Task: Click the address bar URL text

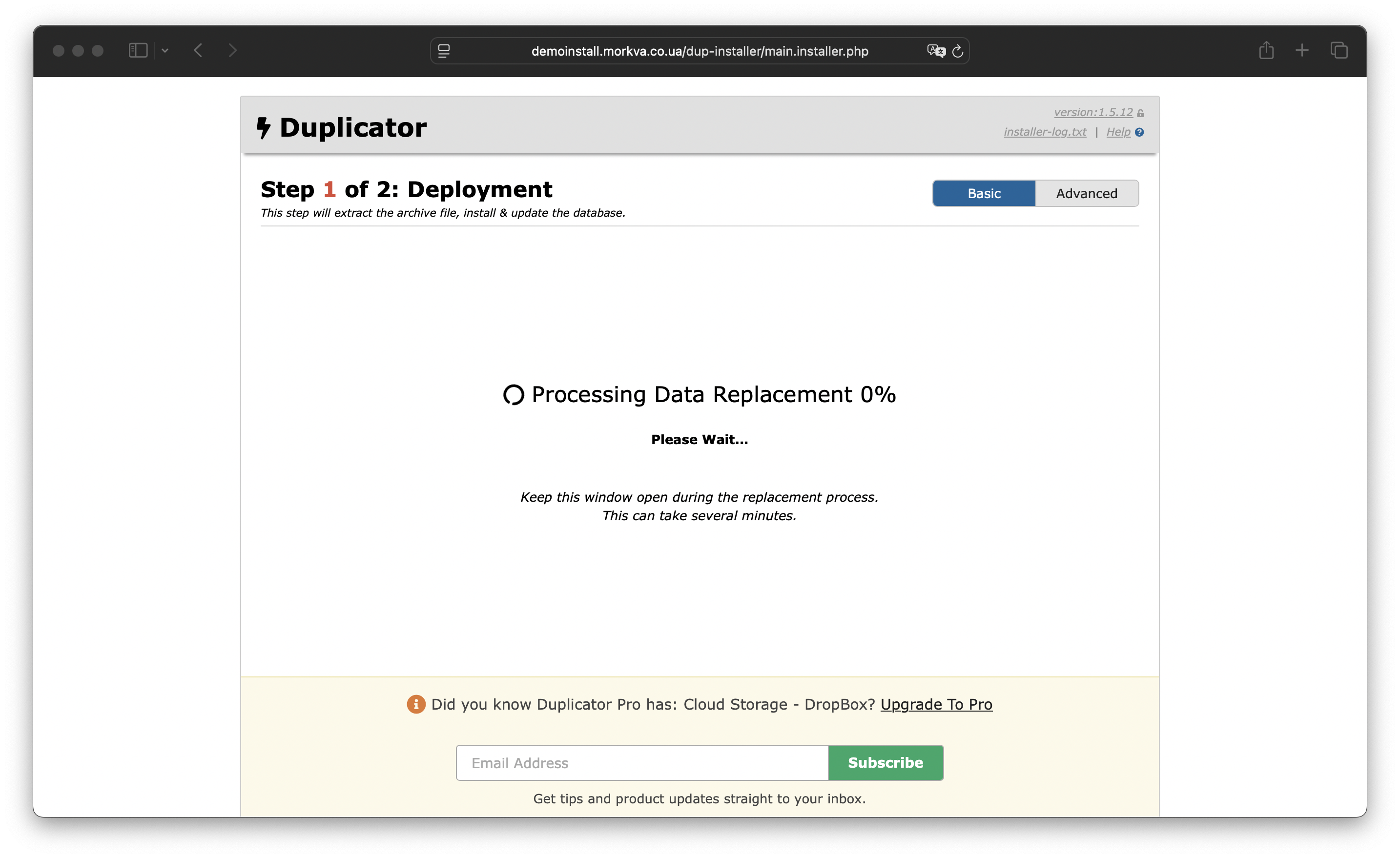Action: coord(700,51)
